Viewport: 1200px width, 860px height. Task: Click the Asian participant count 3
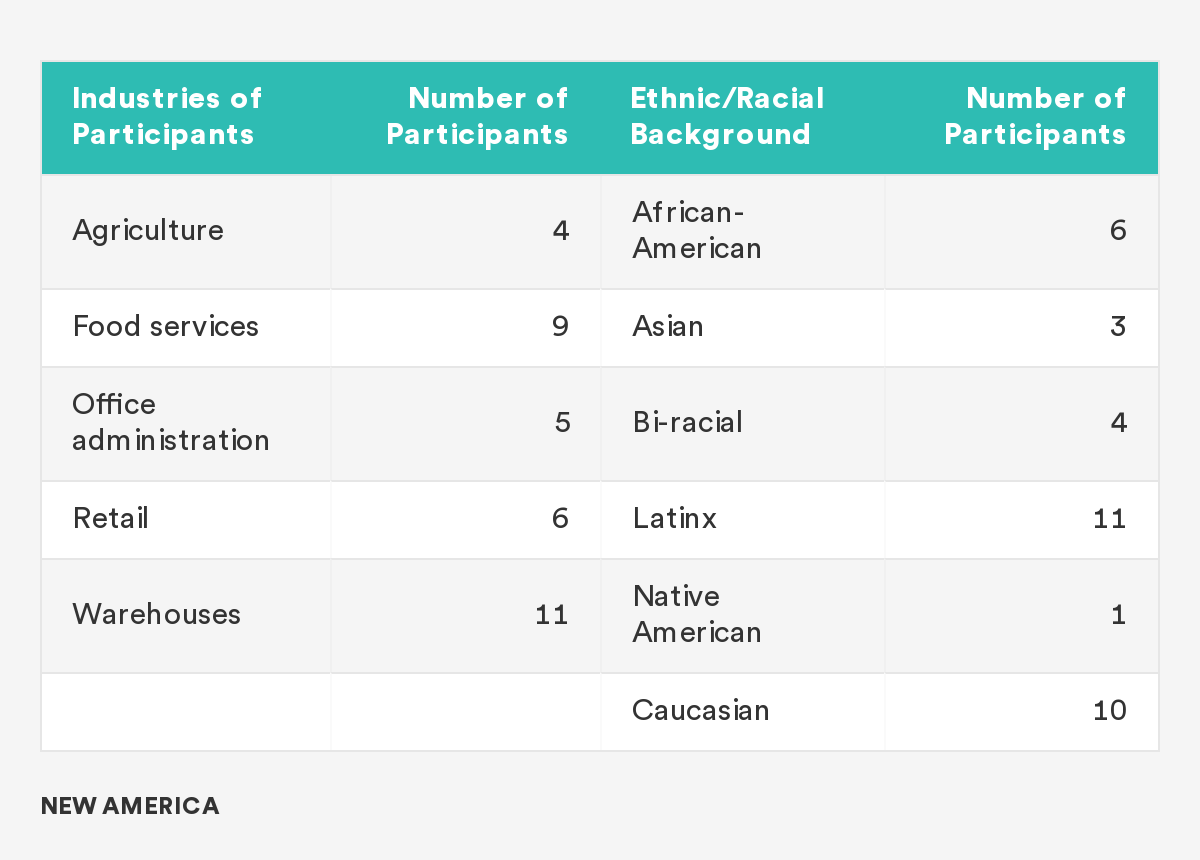(x=1118, y=326)
